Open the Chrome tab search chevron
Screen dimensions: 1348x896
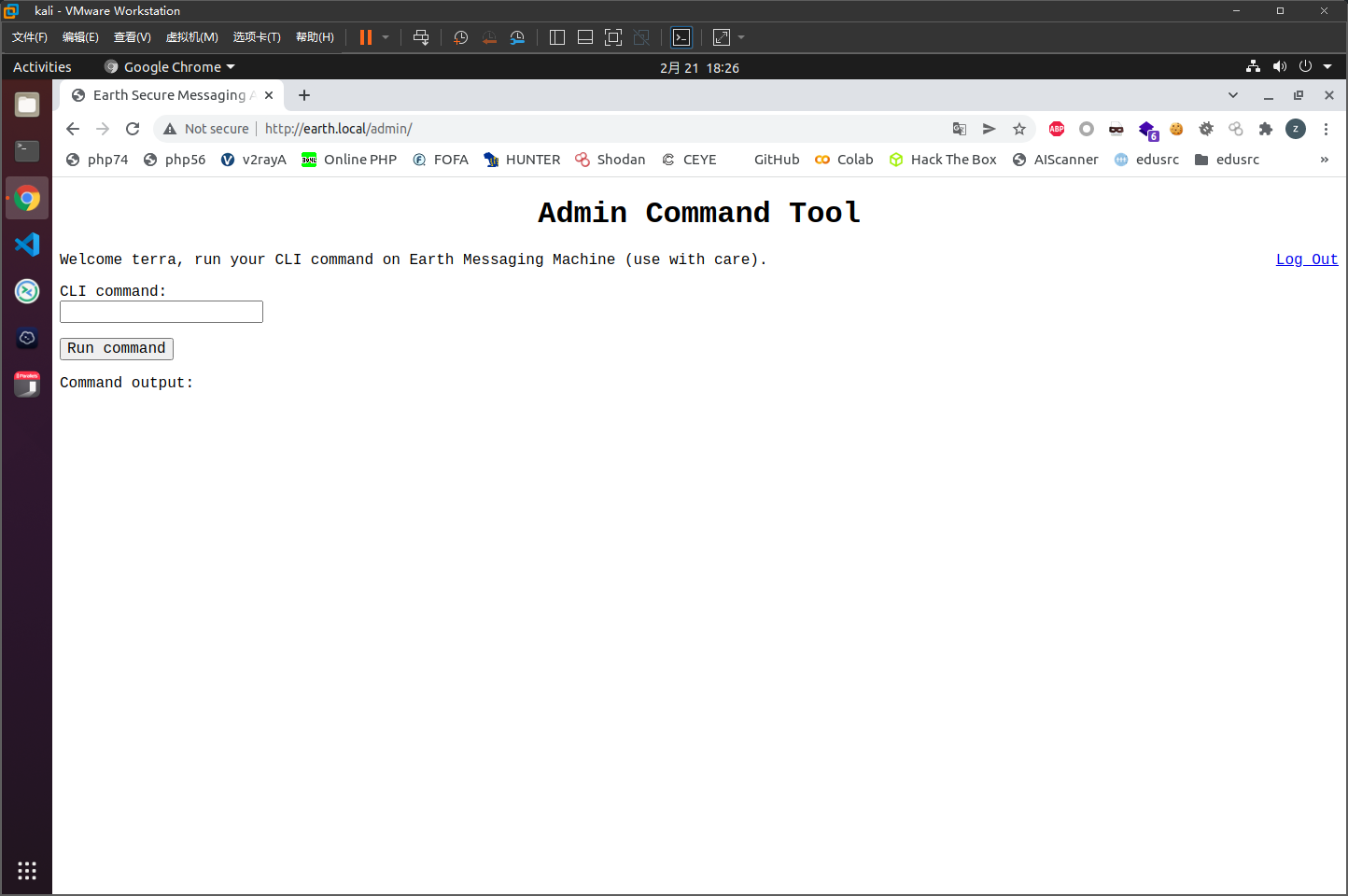coord(1232,95)
